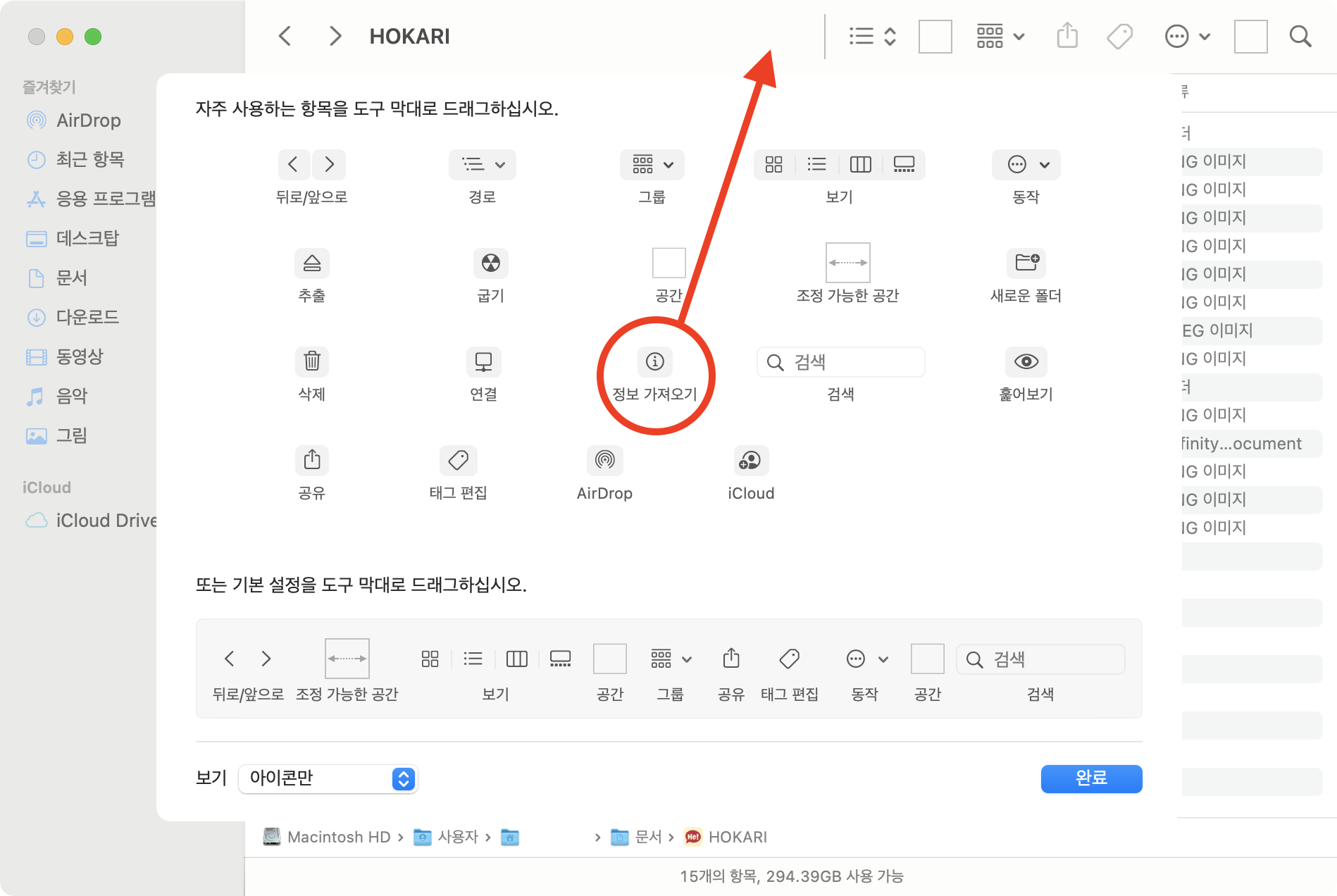Screen dimensions: 1337x896
Task: Click the iCloud palette icon
Action: pos(751,461)
